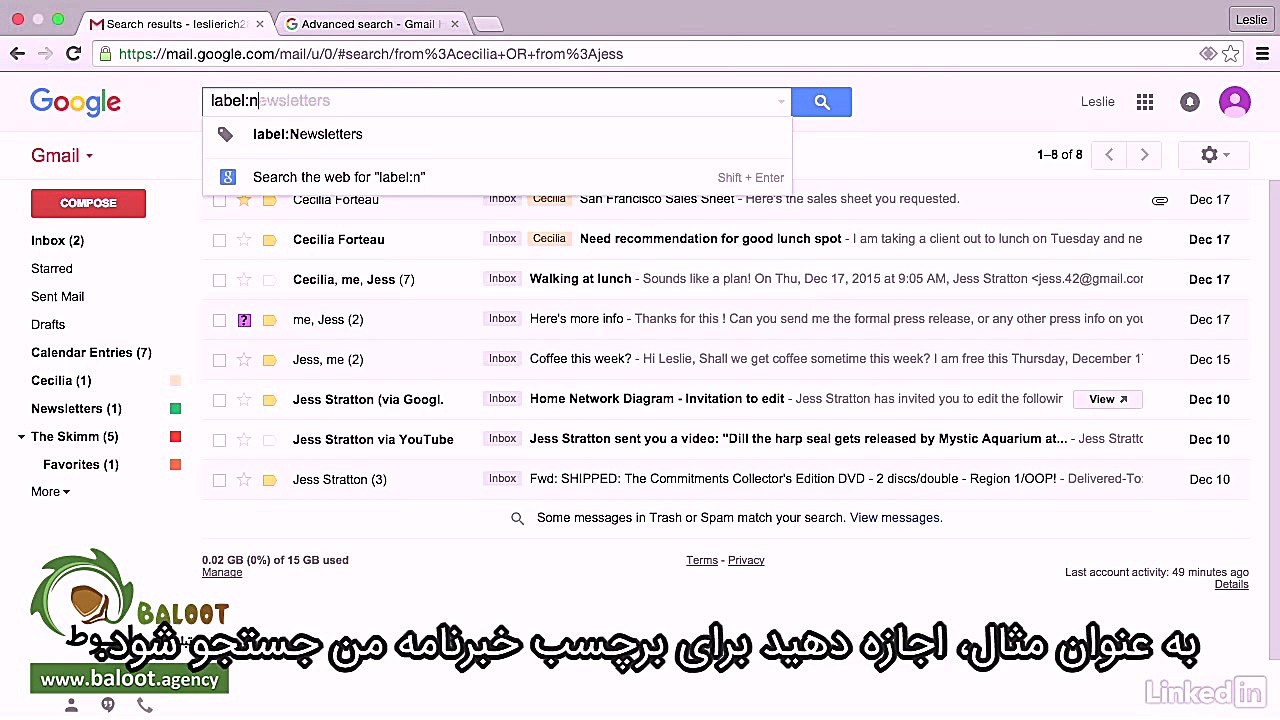Screen dimensions: 1280x720
Task: Go back using the browser back arrow
Action: [x=17, y=54]
